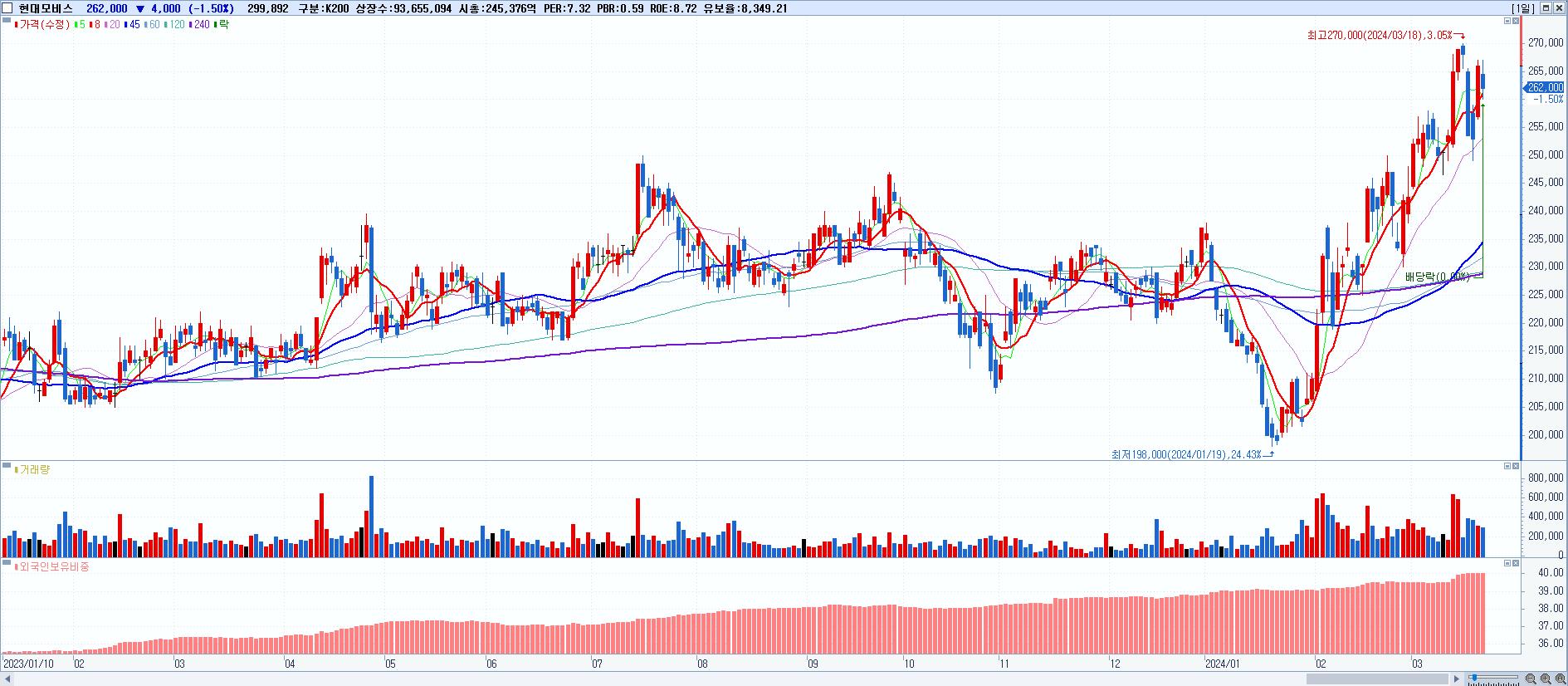The width and height of the screenshot is (1568, 686).
Task: Click the PER:7.32 header value
Action: (567, 8)
